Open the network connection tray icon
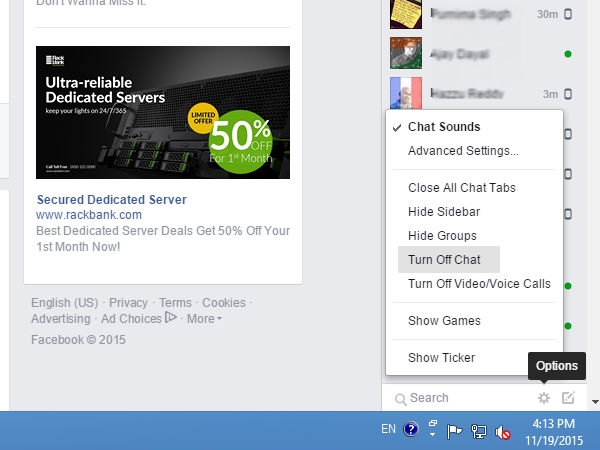 (x=479, y=432)
